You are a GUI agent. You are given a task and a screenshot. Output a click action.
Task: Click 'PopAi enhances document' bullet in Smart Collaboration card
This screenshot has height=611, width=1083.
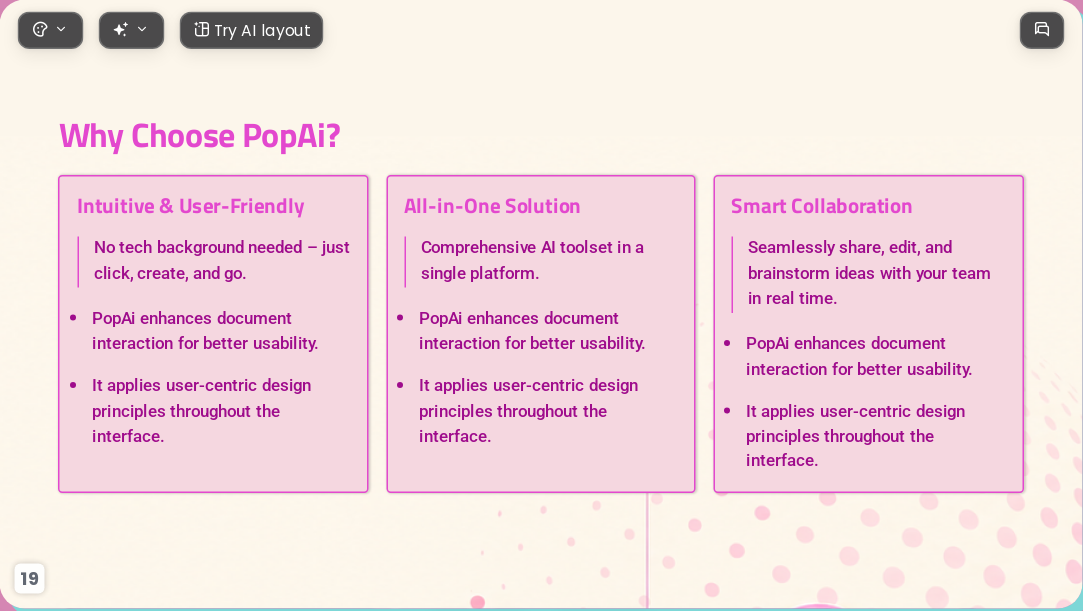[859, 356]
